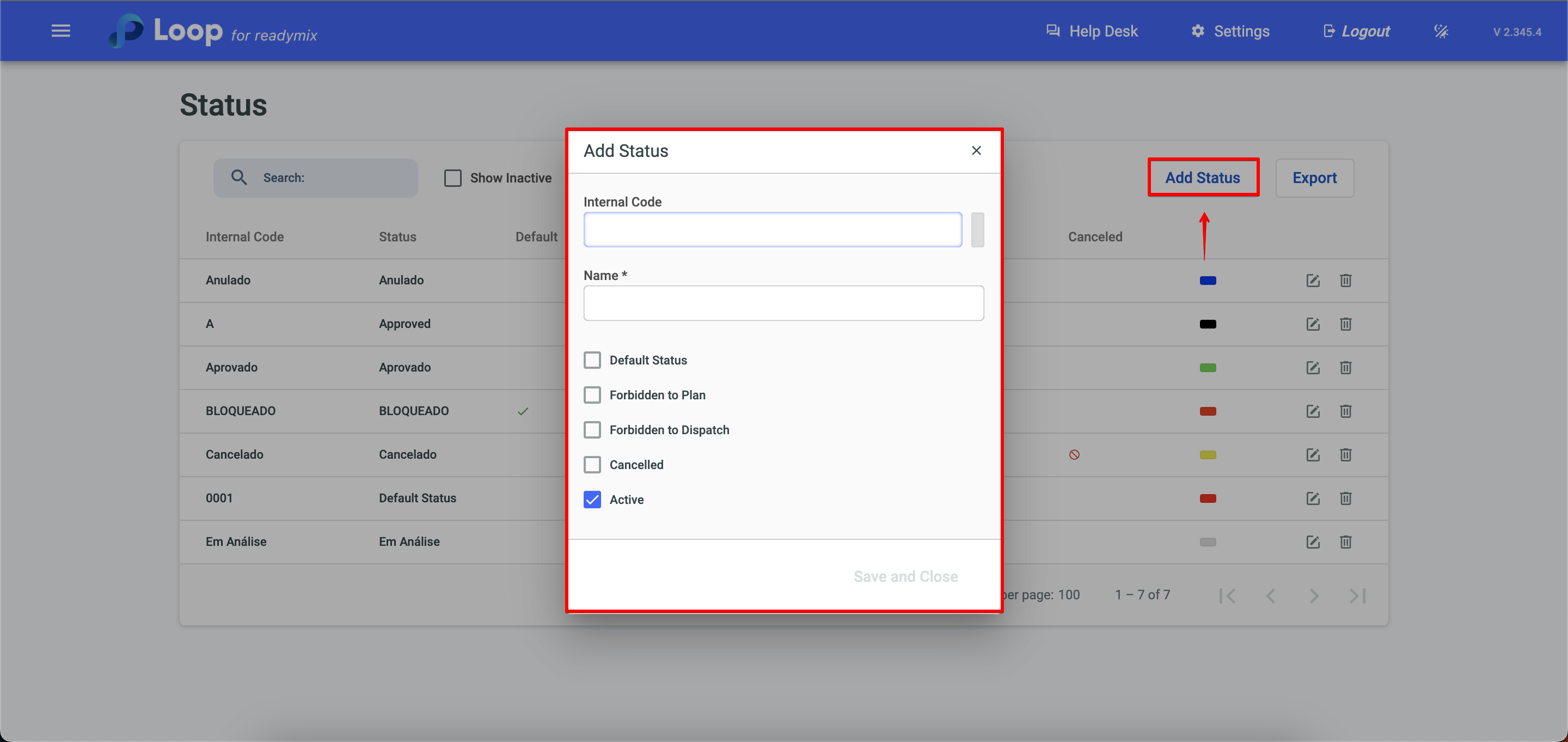The height and width of the screenshot is (742, 1568).
Task: Uncheck the Active checkbox
Action: [x=592, y=500]
